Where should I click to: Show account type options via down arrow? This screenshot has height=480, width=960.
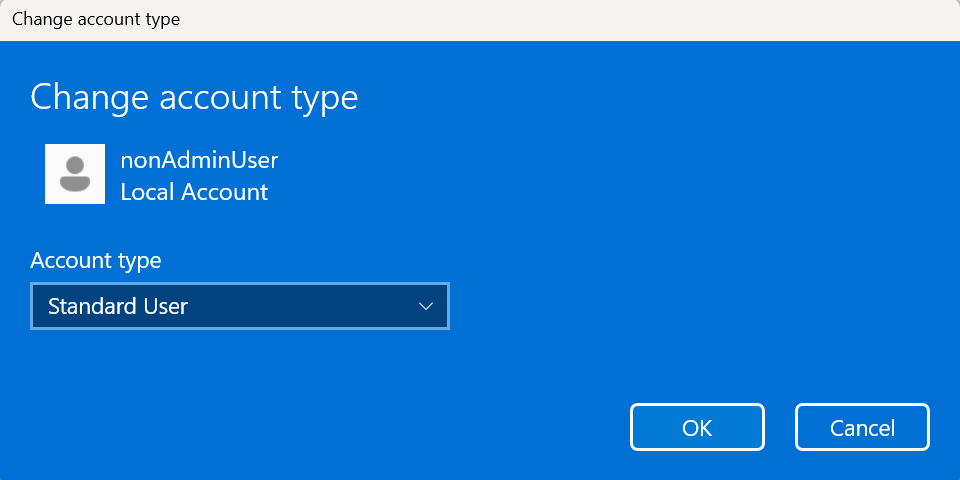click(426, 306)
